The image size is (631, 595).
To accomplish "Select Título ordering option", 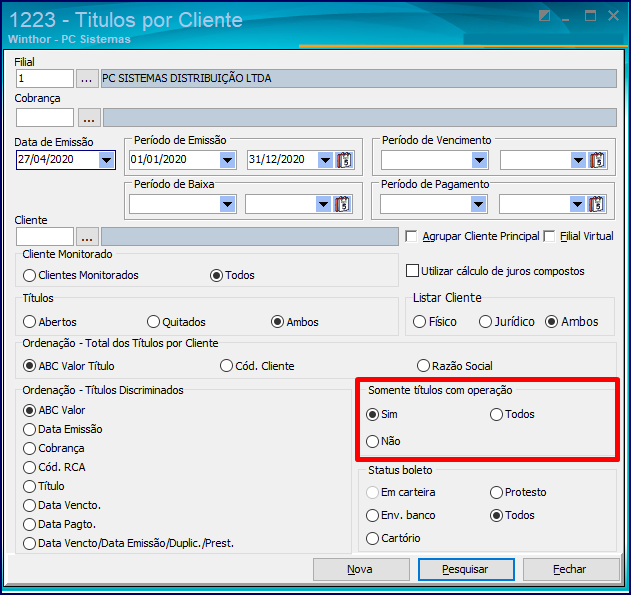I will pos(29,486).
